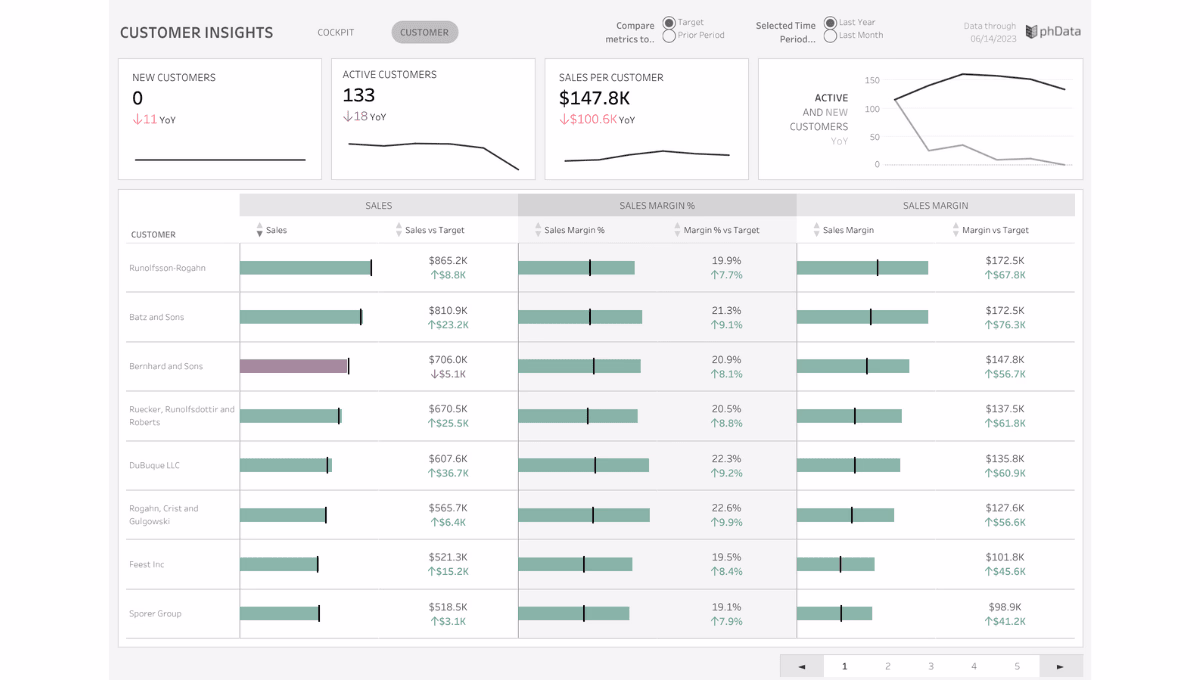Select the Runolfsson-Rogahn customer row label
Image resolution: width=1200 pixels, height=680 pixels.
click(x=167, y=268)
